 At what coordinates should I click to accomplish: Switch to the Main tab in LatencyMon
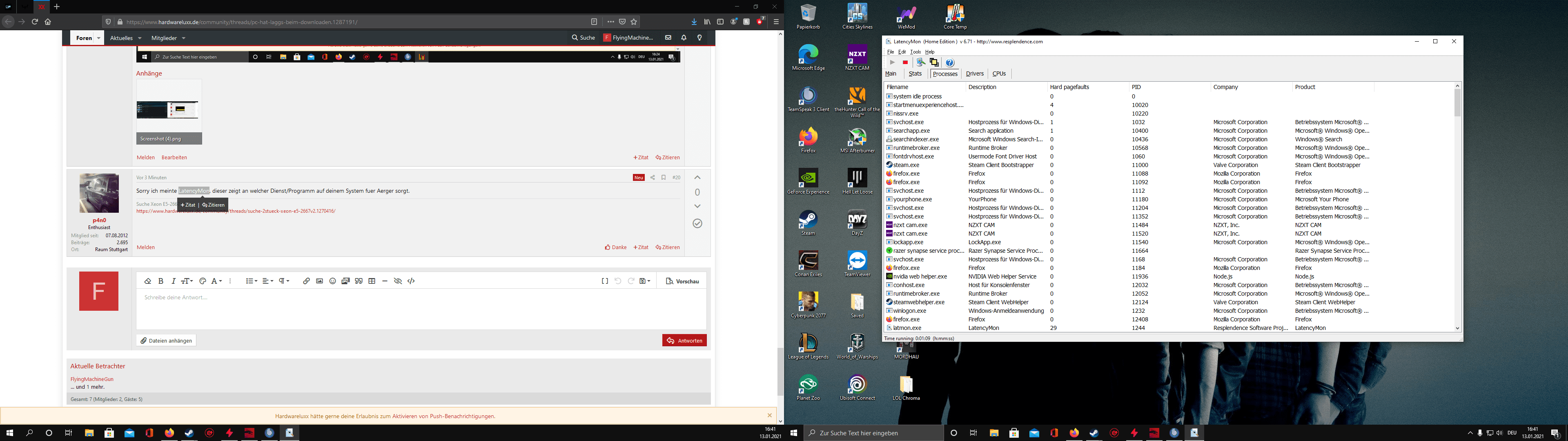(x=891, y=73)
